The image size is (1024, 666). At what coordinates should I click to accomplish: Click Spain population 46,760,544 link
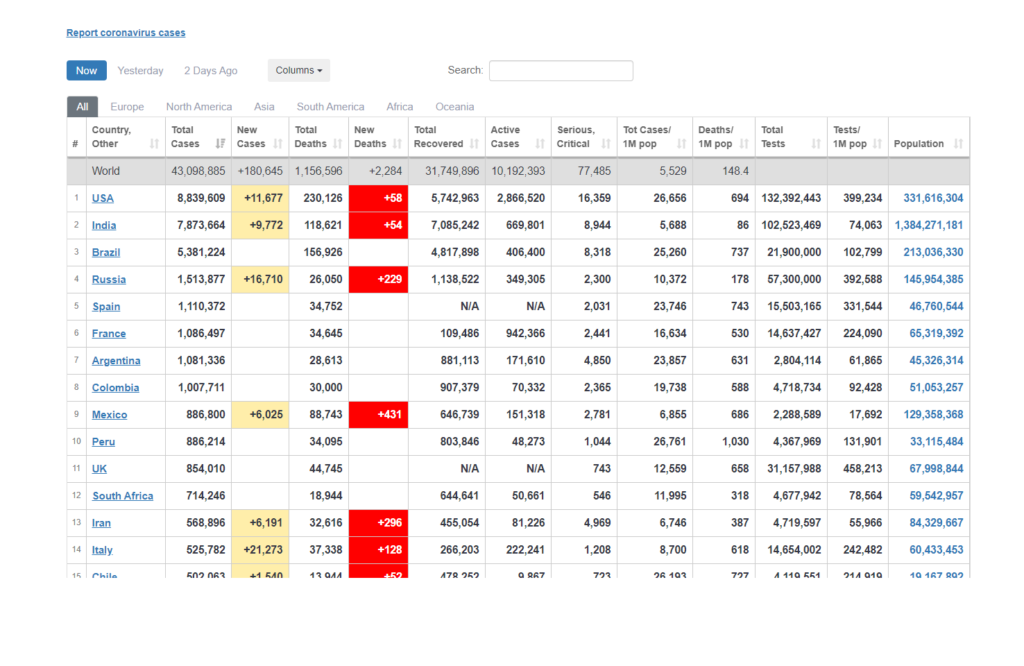(936, 307)
